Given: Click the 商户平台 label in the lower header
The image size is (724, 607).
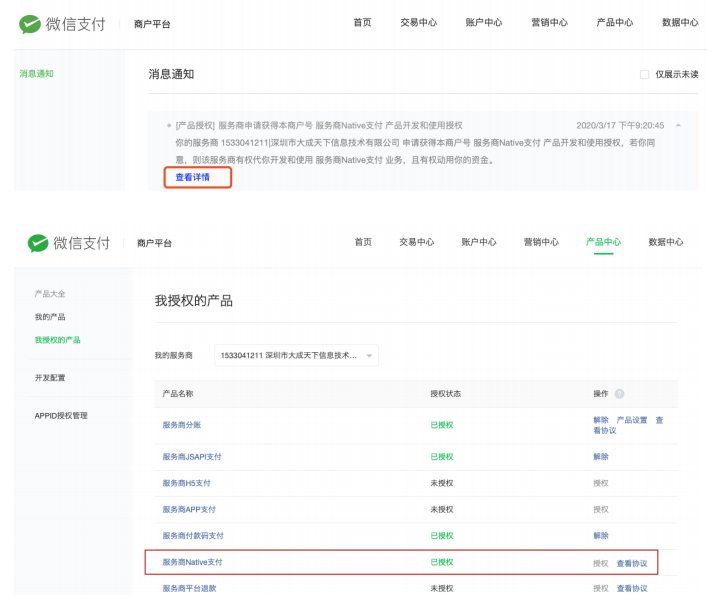Looking at the screenshot, I should click(154, 243).
